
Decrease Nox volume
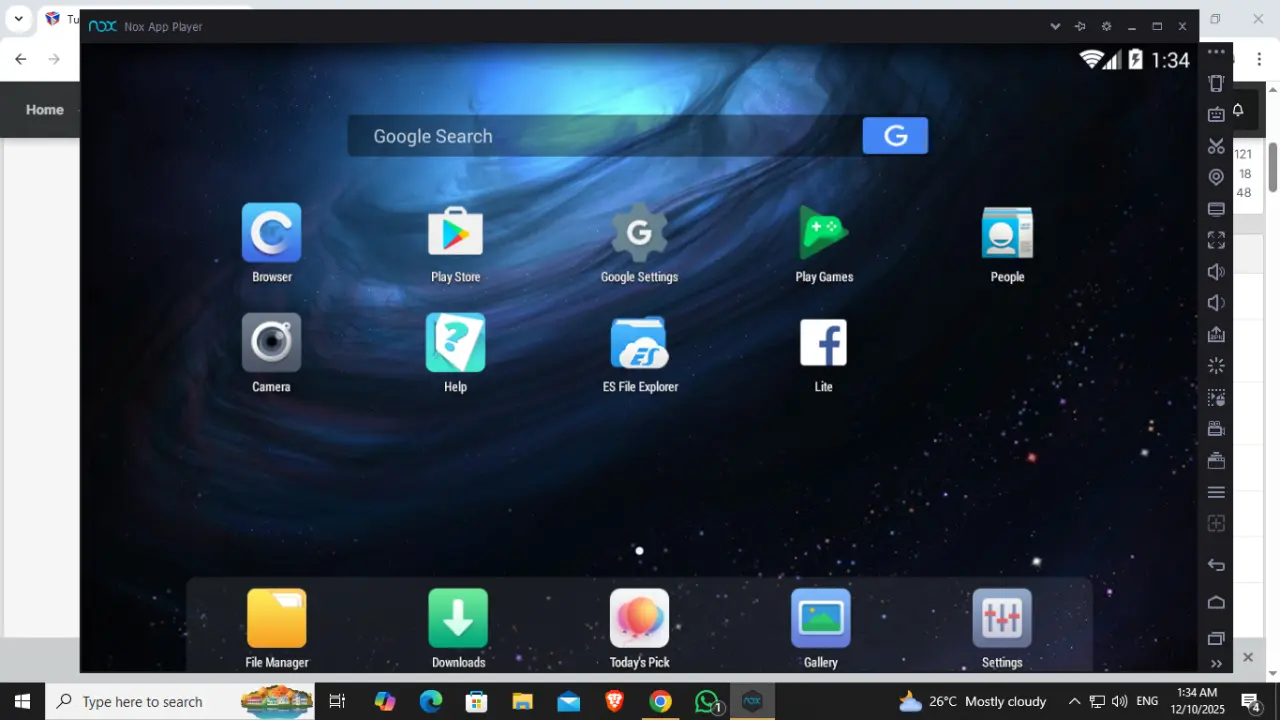pyautogui.click(x=1216, y=303)
